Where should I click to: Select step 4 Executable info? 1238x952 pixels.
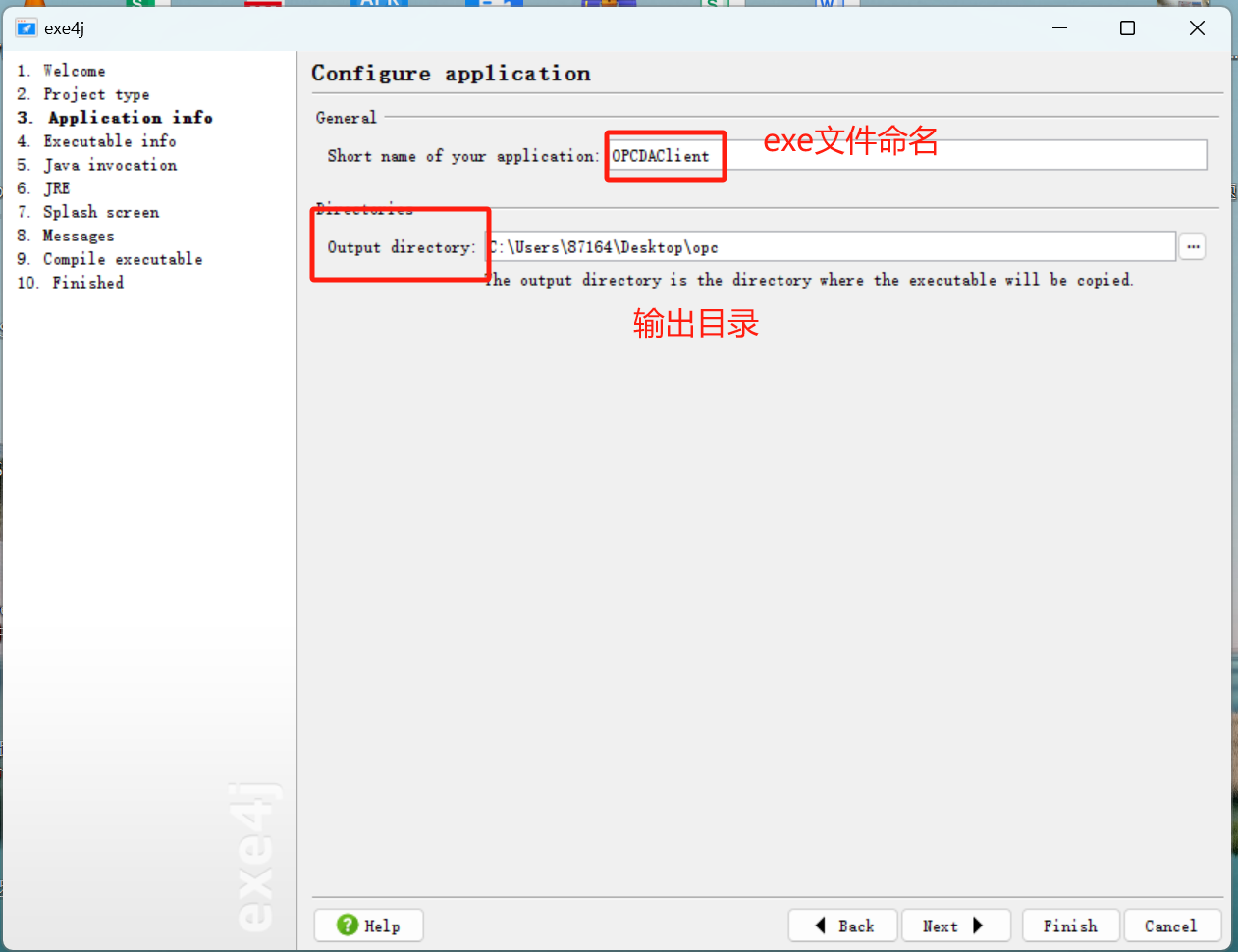[x=96, y=141]
